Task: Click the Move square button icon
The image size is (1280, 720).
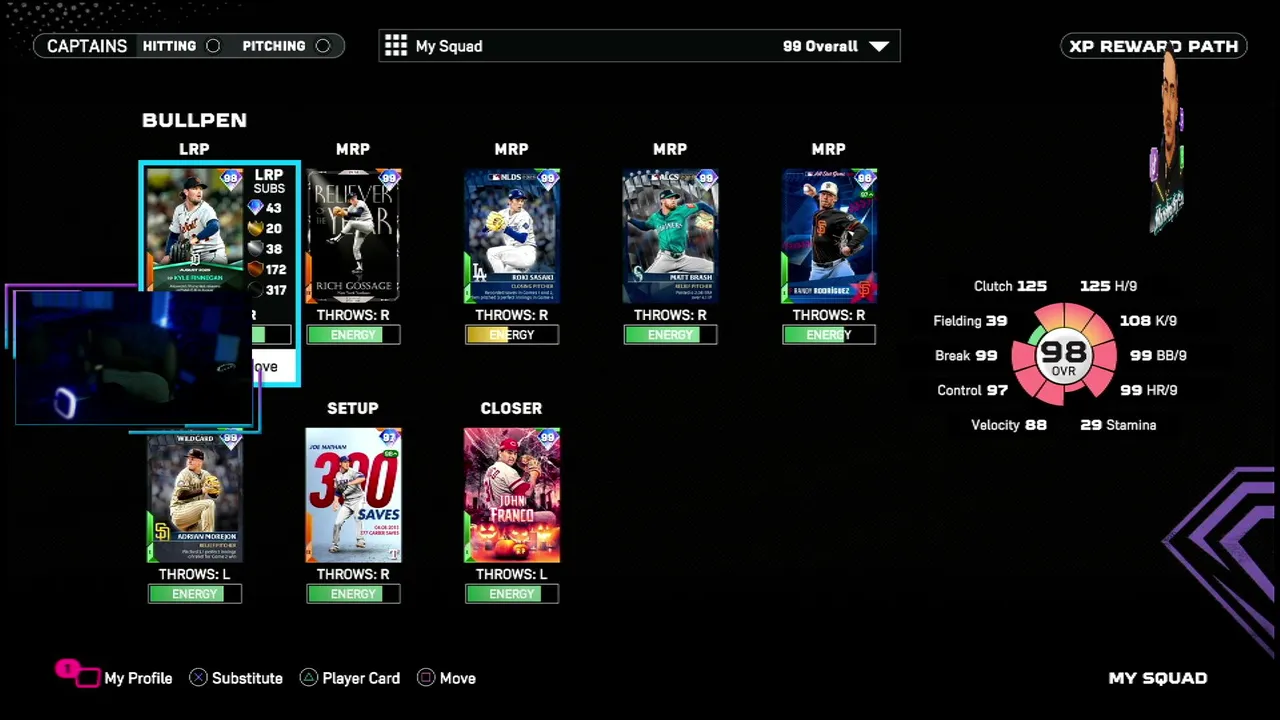Action: [426, 678]
